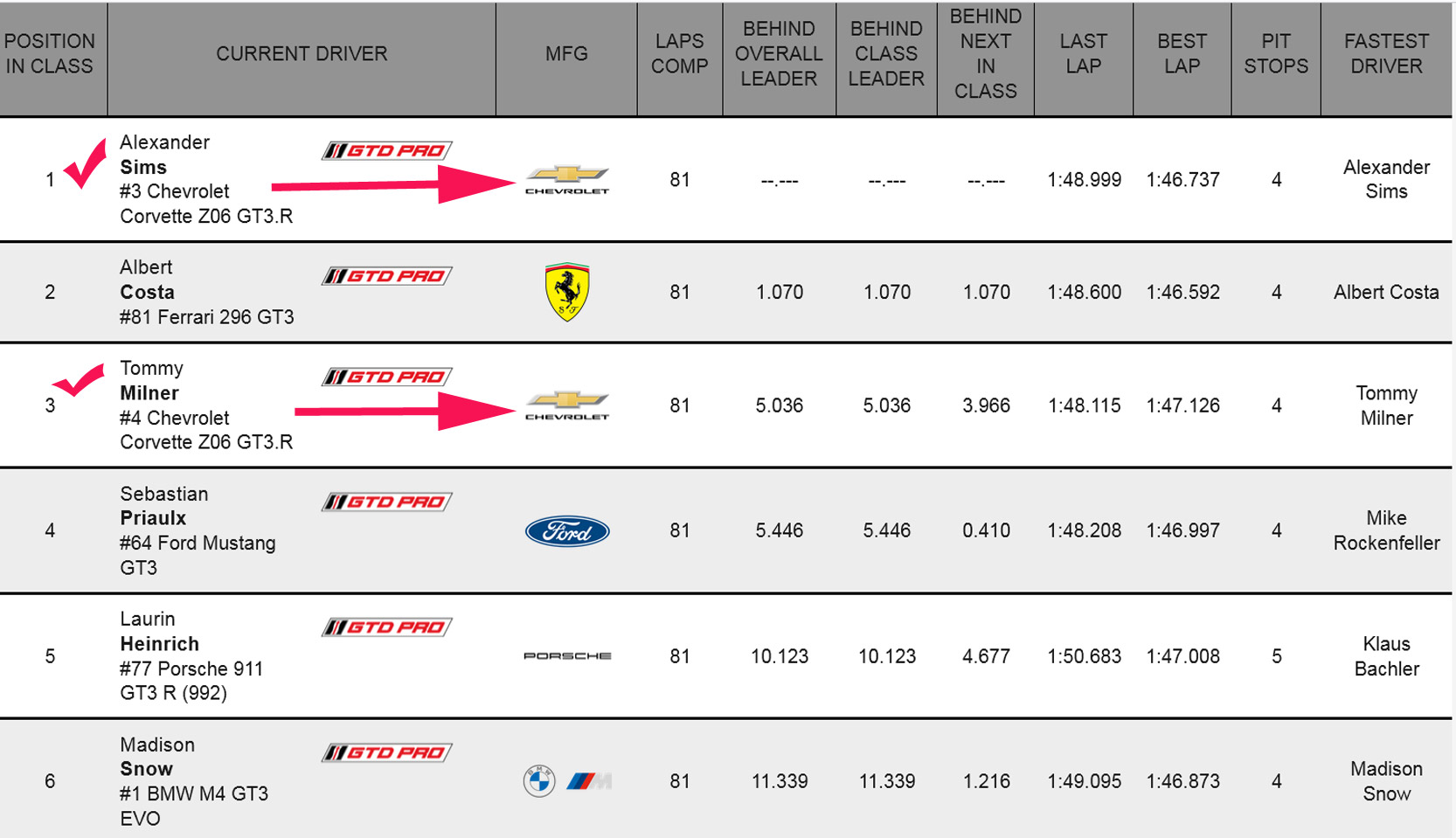Sort by the Best Lap column header

[x=1182, y=54]
